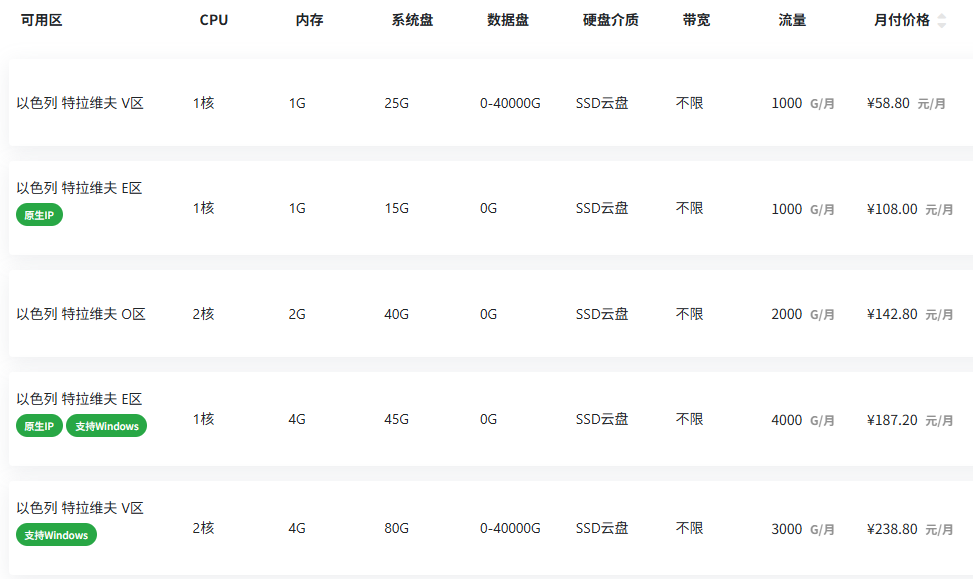Select the 系统盘 column header

tap(412, 20)
